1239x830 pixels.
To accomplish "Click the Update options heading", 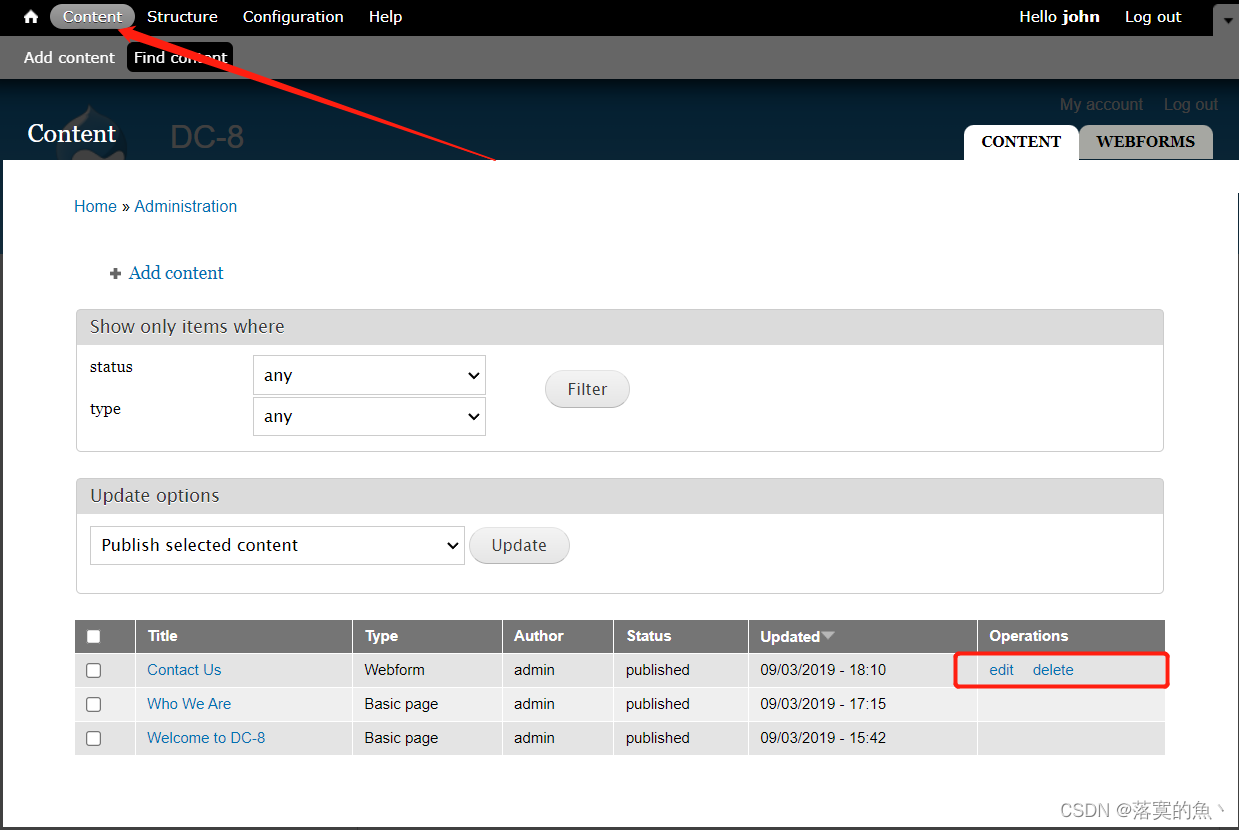I will click(x=155, y=496).
